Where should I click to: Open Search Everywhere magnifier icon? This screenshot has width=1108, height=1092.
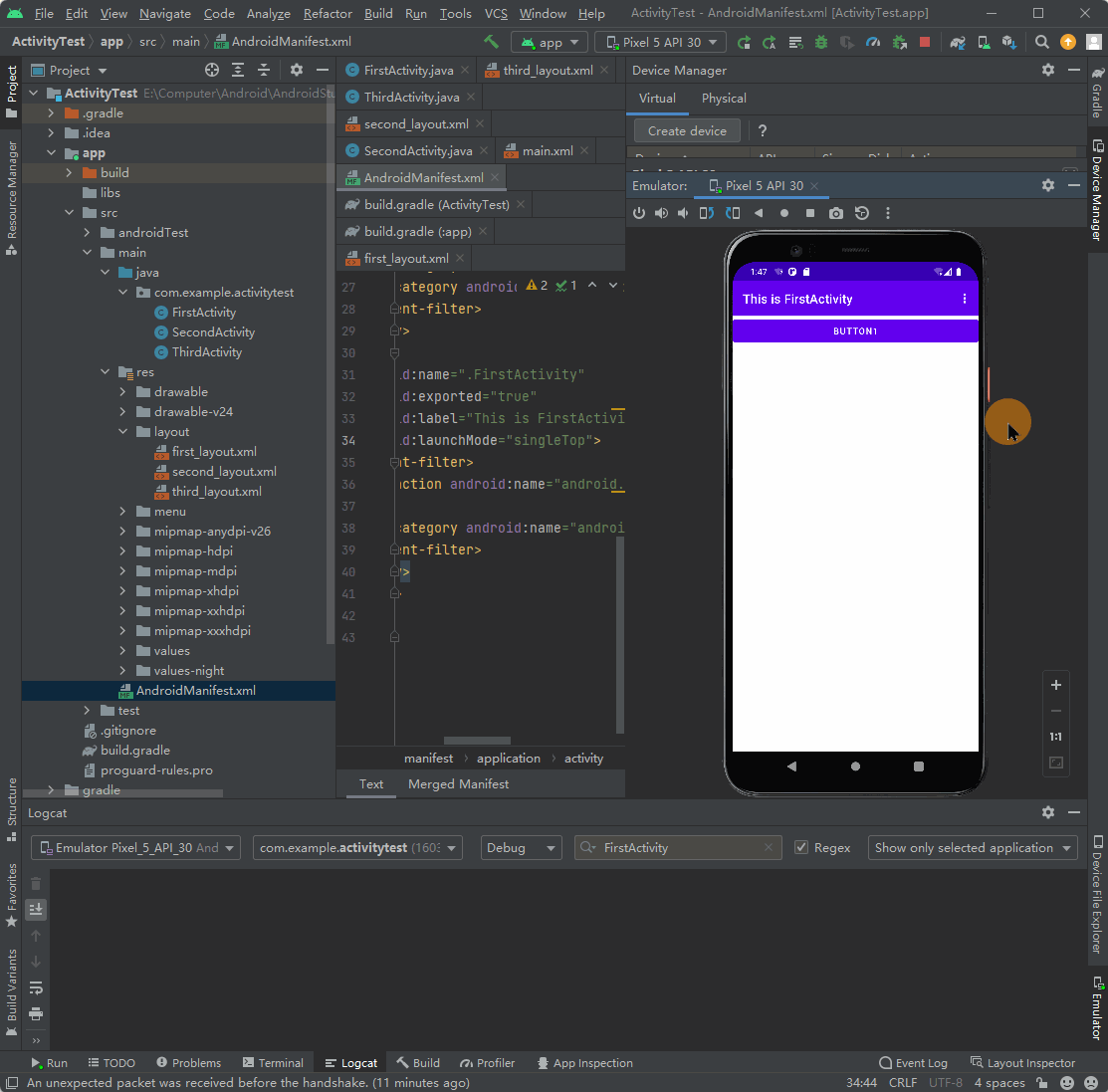pyautogui.click(x=1041, y=42)
